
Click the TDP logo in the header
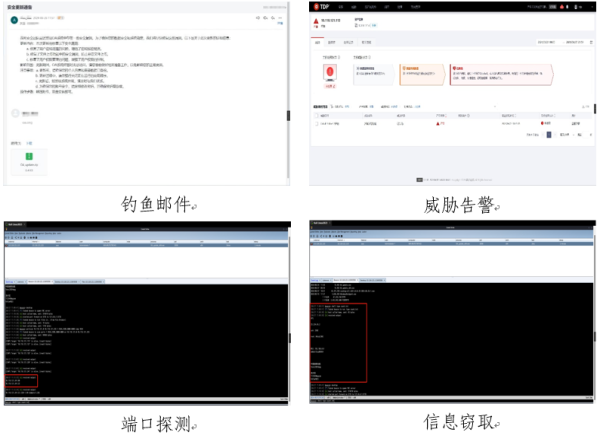pos(324,8)
